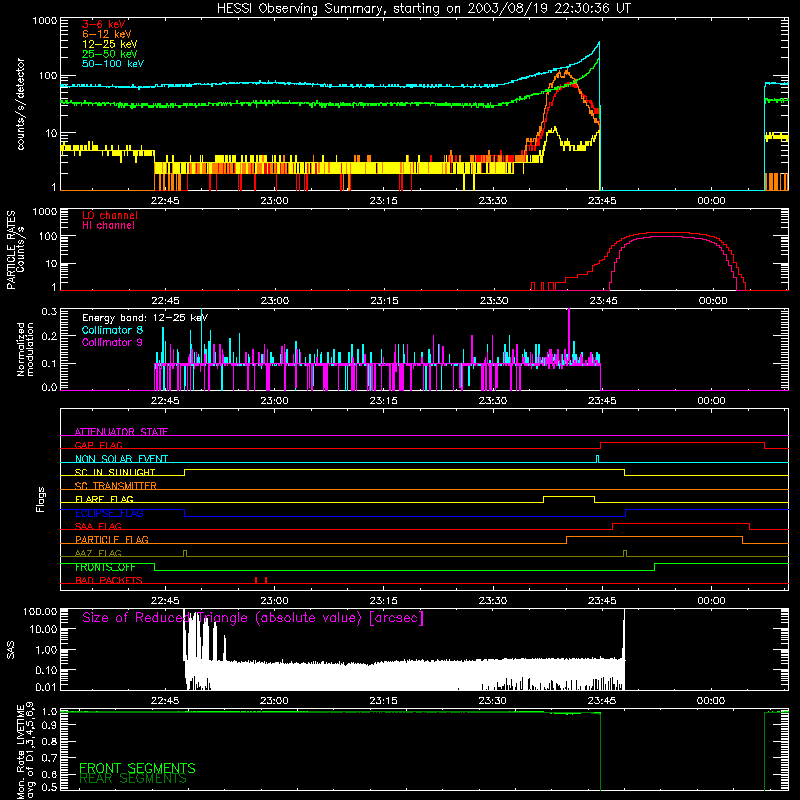The image size is (800, 800).
Task: Click the NON SOLAR EVENT flag label
Action: pyautogui.click(x=121, y=459)
